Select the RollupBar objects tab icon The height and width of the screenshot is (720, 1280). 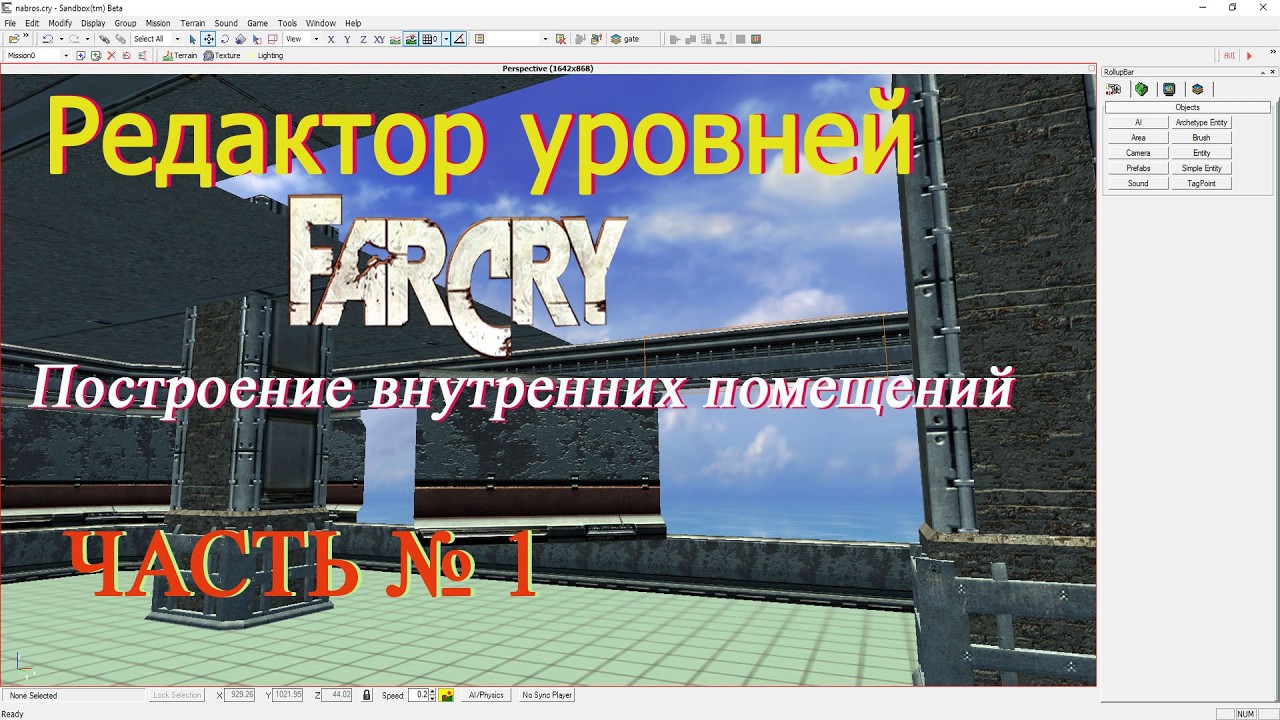click(1113, 89)
